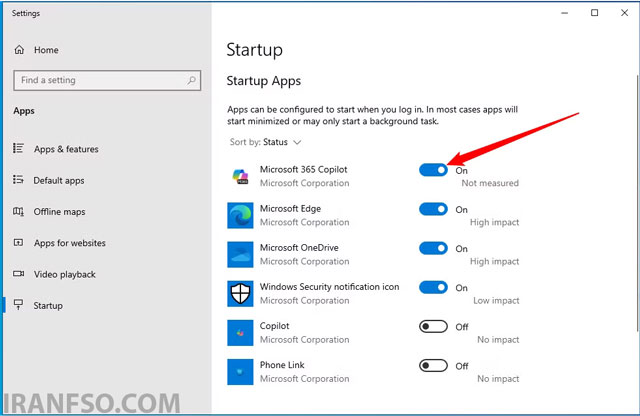Click the Home icon in sidebar
The height and width of the screenshot is (416, 640).
pyautogui.click(x=19, y=50)
